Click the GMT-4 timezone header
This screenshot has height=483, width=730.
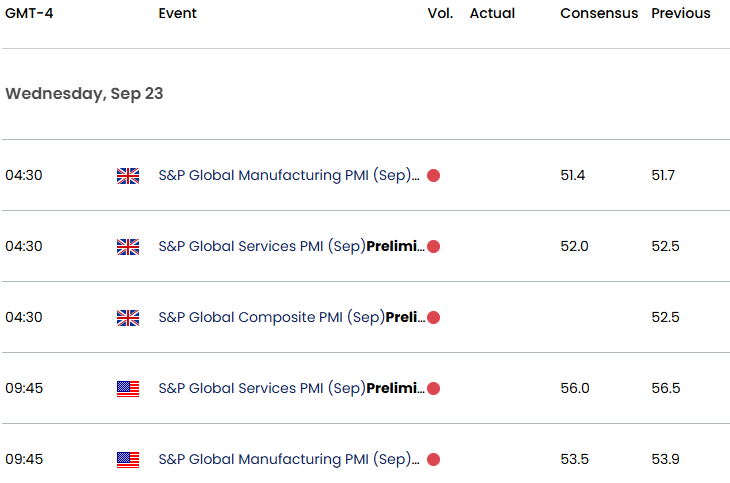(29, 13)
